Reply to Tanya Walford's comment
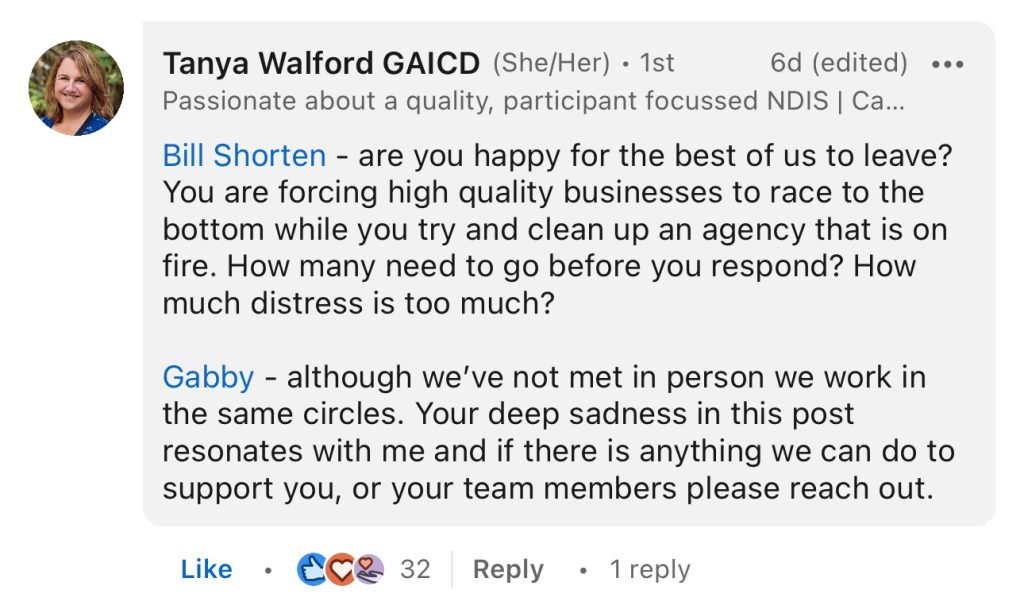This screenshot has height=613, width=1024. [508, 569]
